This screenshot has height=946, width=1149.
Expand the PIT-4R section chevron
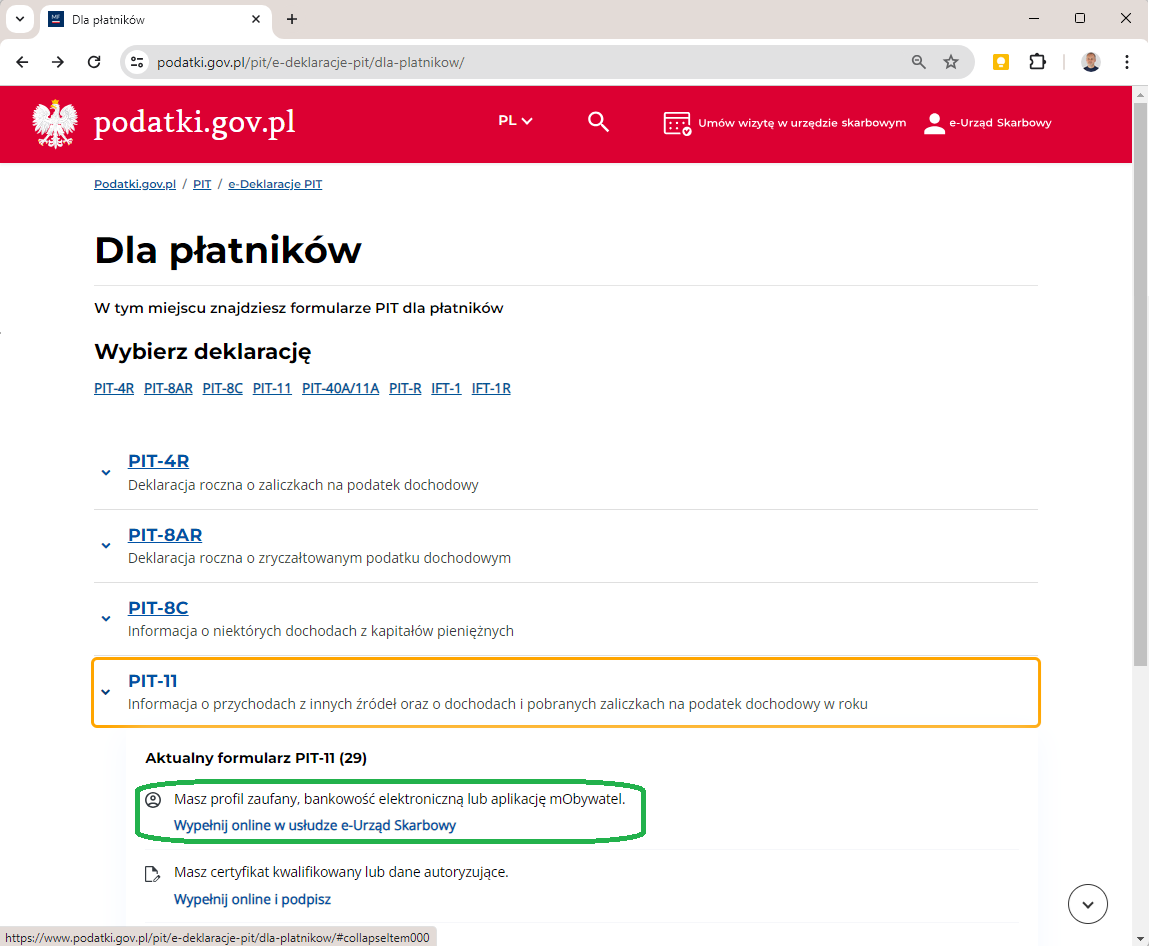[x=106, y=473]
